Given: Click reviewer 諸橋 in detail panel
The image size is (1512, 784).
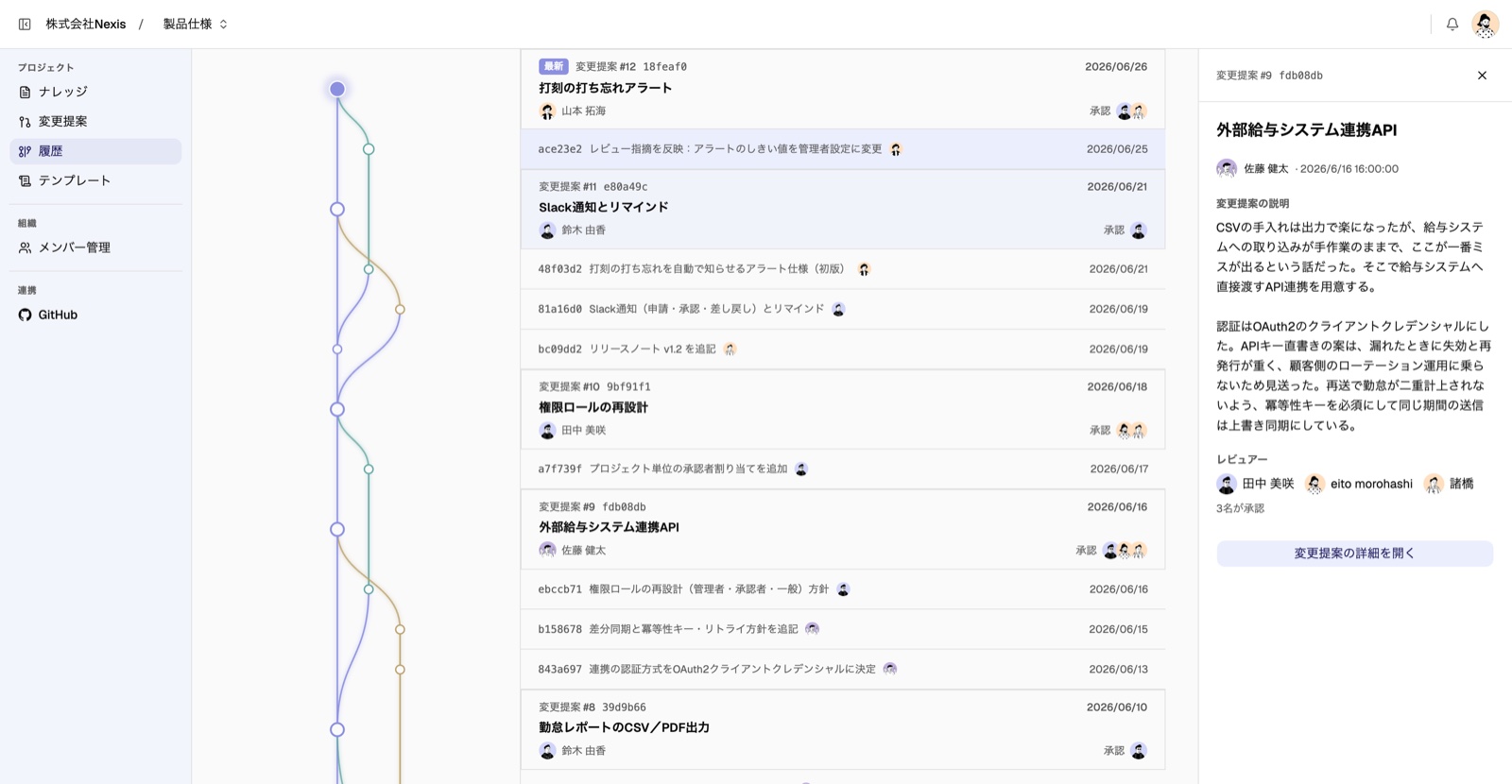Looking at the screenshot, I should (1449, 484).
